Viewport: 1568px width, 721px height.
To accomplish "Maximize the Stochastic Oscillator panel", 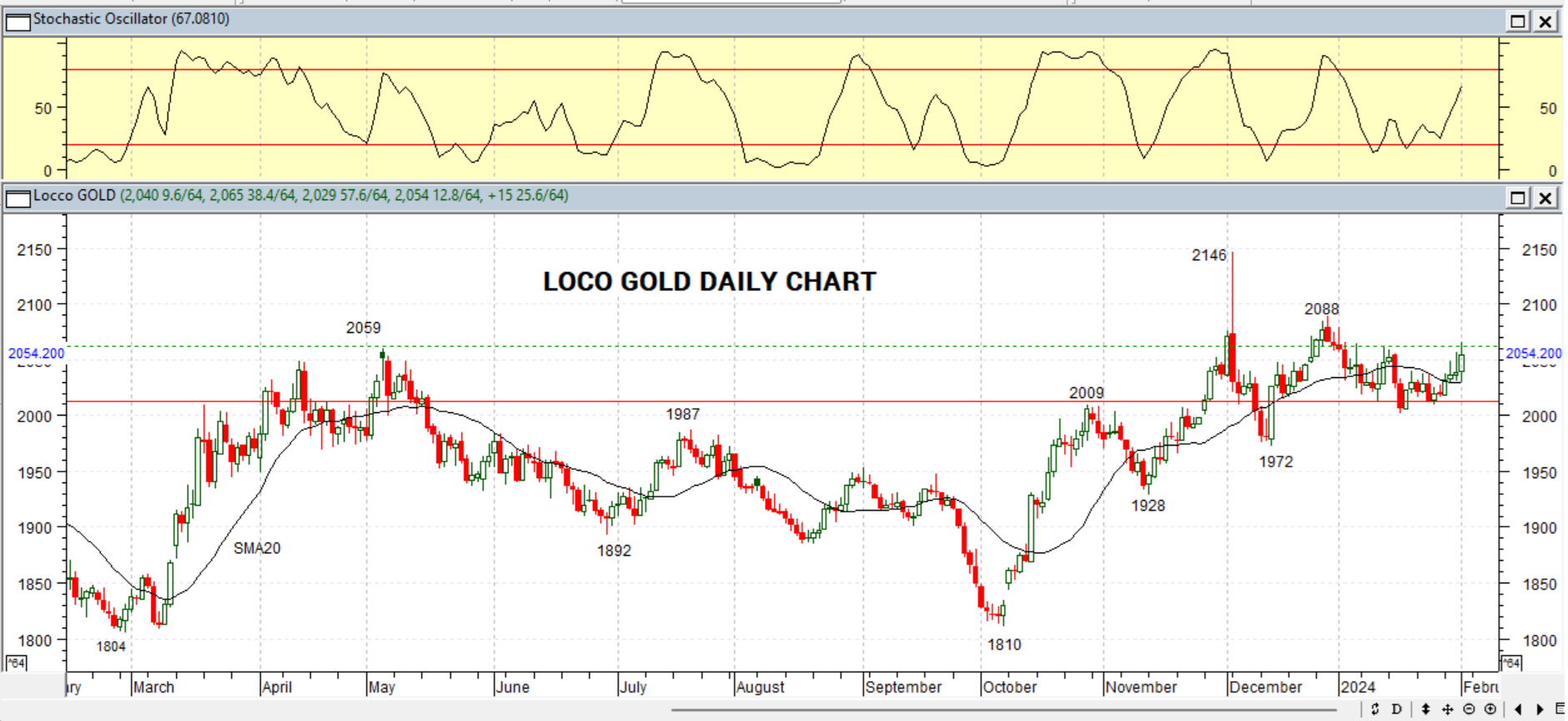I will (1518, 21).
